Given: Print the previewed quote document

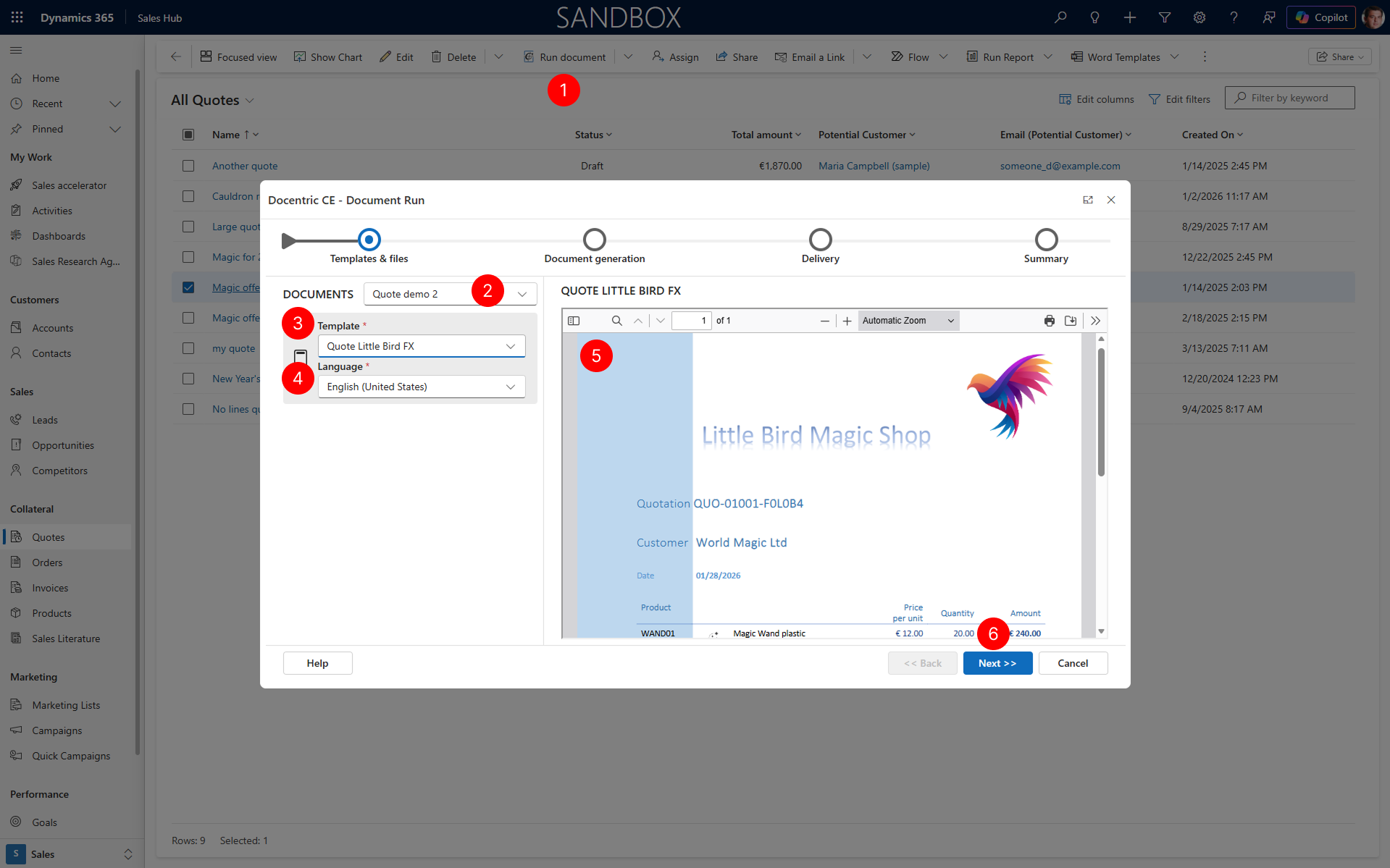Looking at the screenshot, I should (x=1050, y=321).
